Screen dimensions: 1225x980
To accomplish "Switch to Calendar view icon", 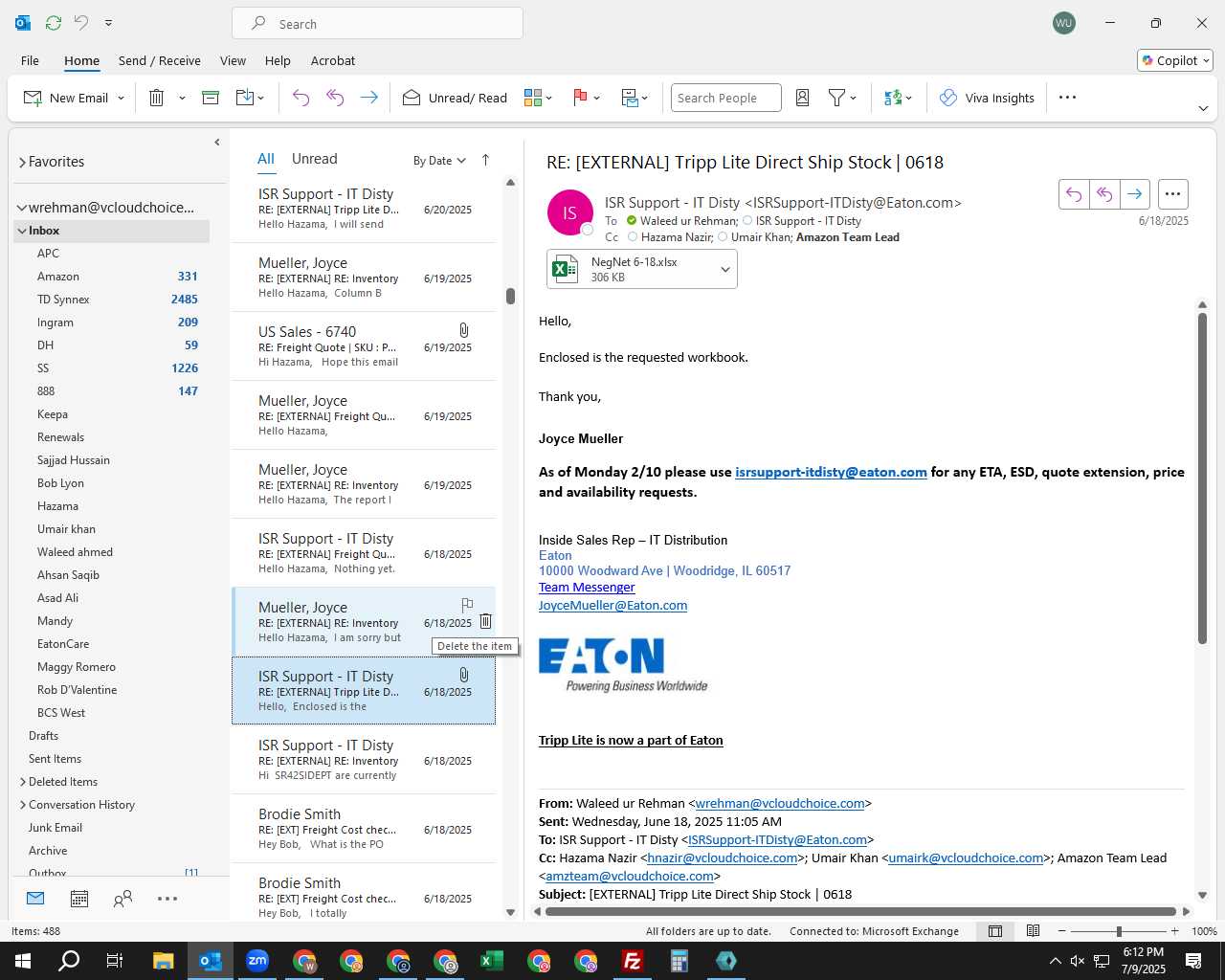I will (x=79, y=899).
